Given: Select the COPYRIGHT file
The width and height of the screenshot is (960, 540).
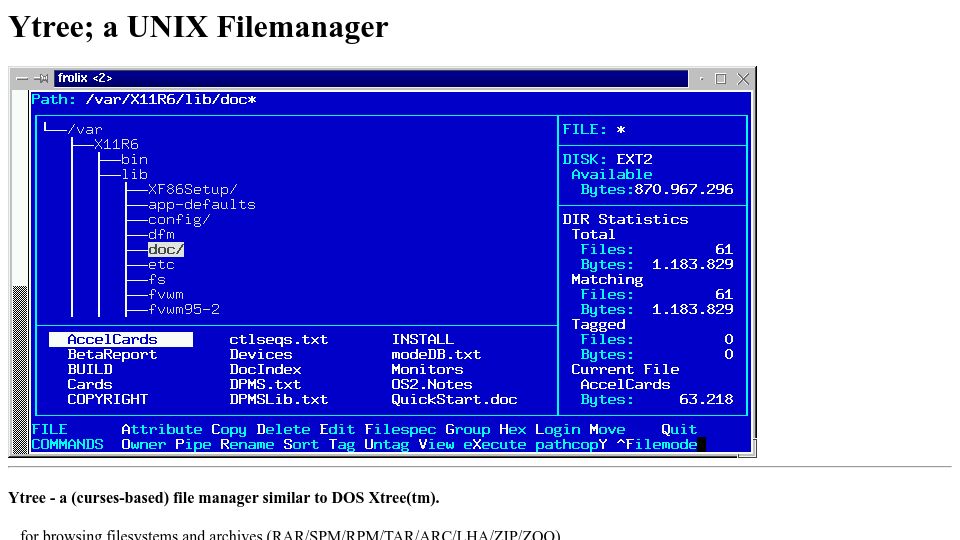Looking at the screenshot, I should (x=107, y=399).
